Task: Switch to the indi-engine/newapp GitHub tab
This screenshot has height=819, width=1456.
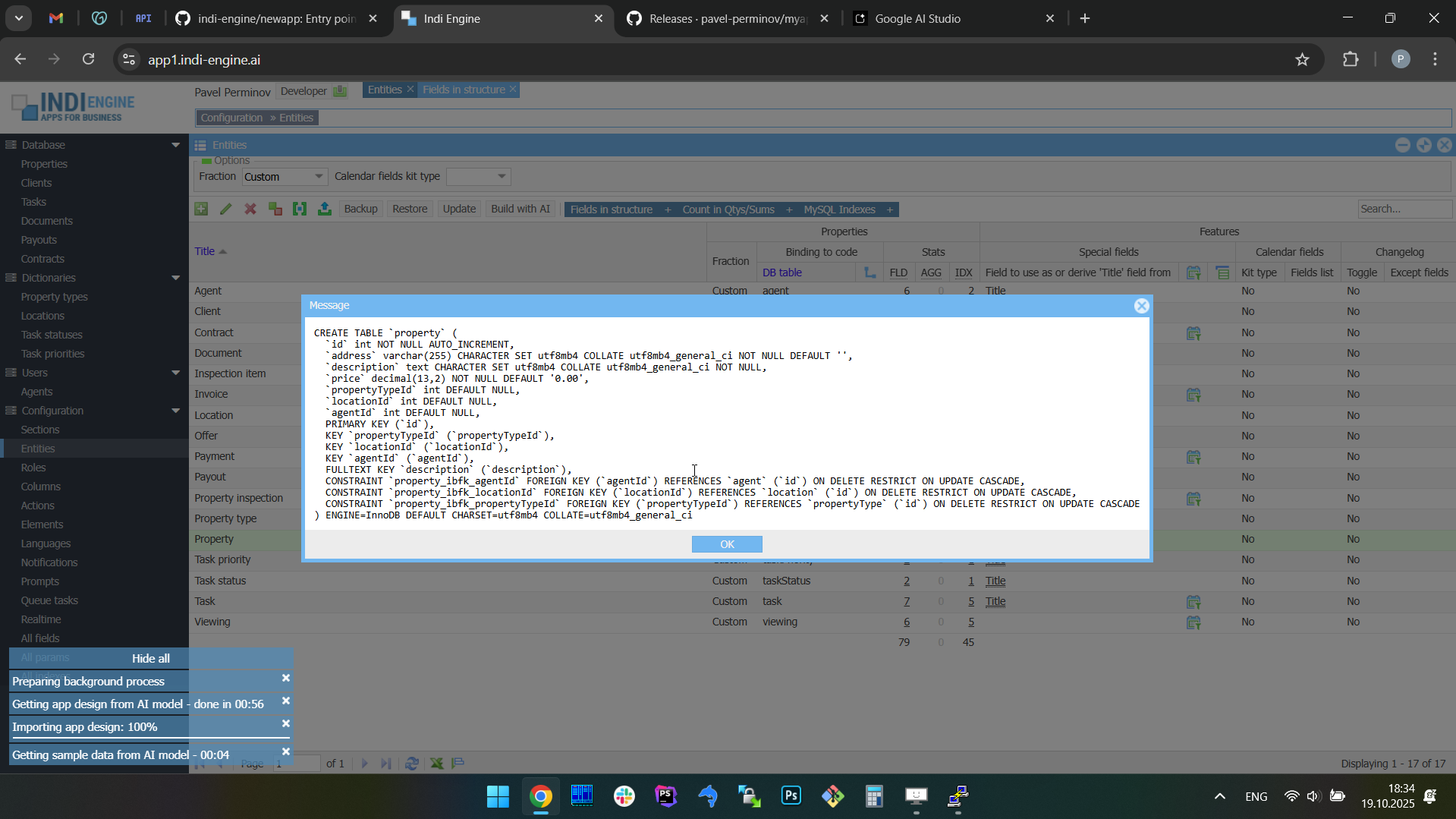Action: tap(276, 19)
